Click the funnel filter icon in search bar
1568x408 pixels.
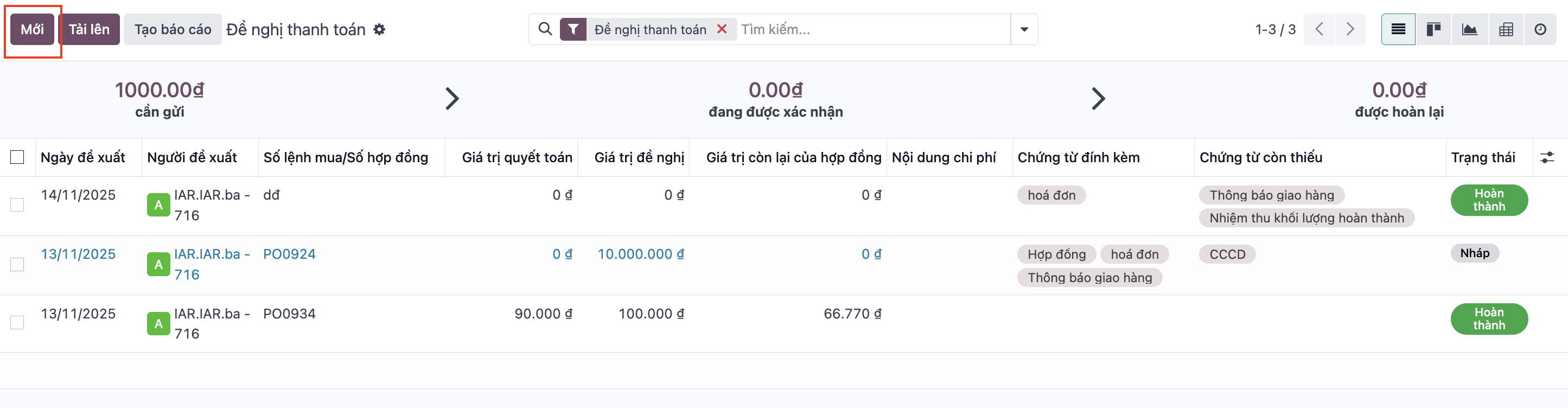coord(573,29)
